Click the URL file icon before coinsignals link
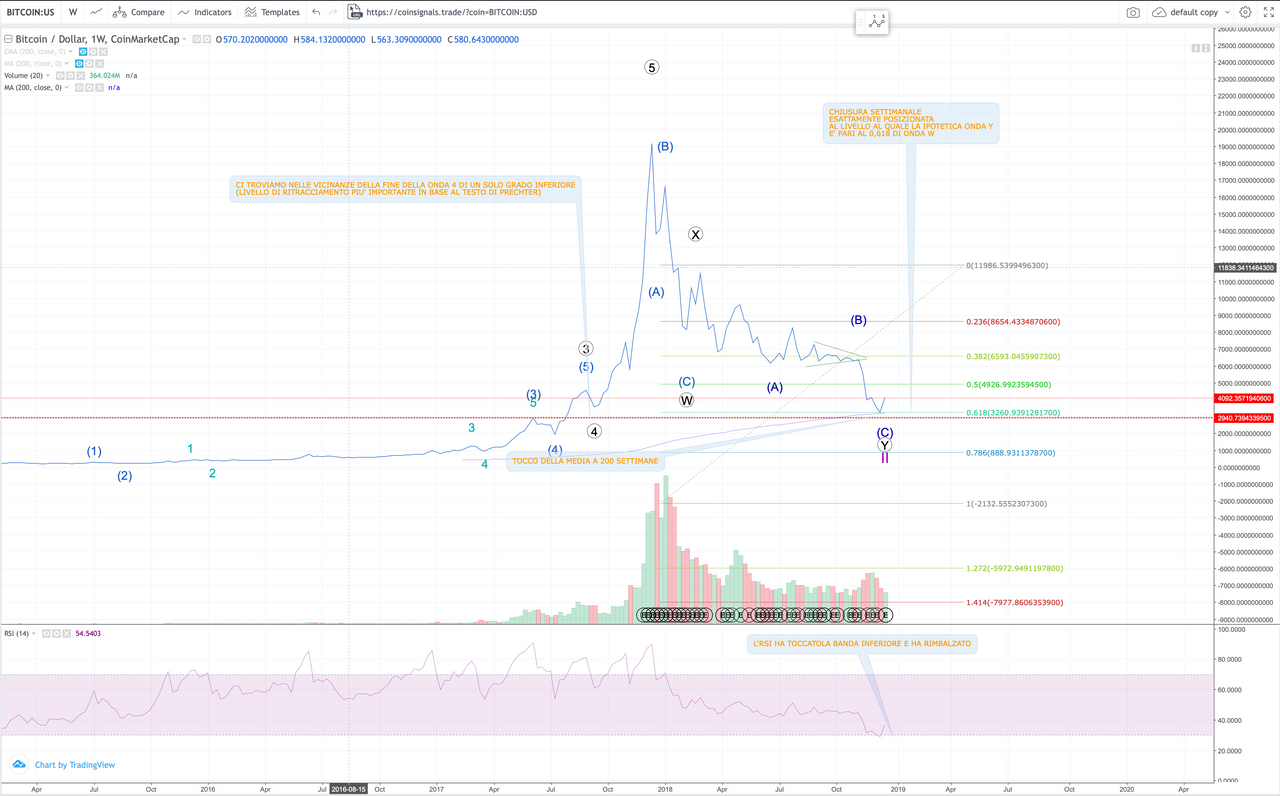This screenshot has width=1280, height=796. (355, 12)
